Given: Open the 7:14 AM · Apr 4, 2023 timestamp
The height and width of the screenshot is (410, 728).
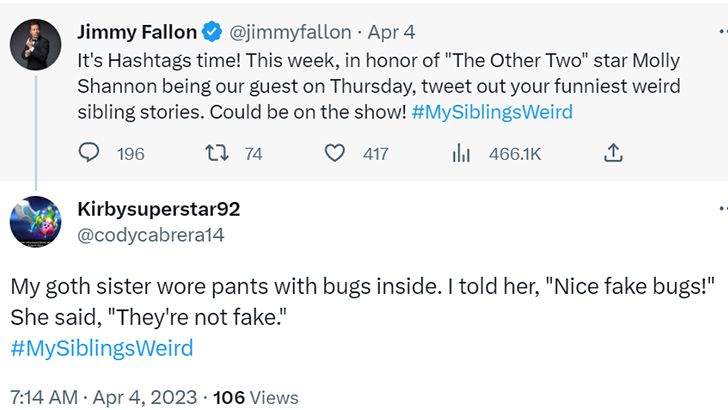Looking at the screenshot, I should pyautogui.click(x=104, y=397).
